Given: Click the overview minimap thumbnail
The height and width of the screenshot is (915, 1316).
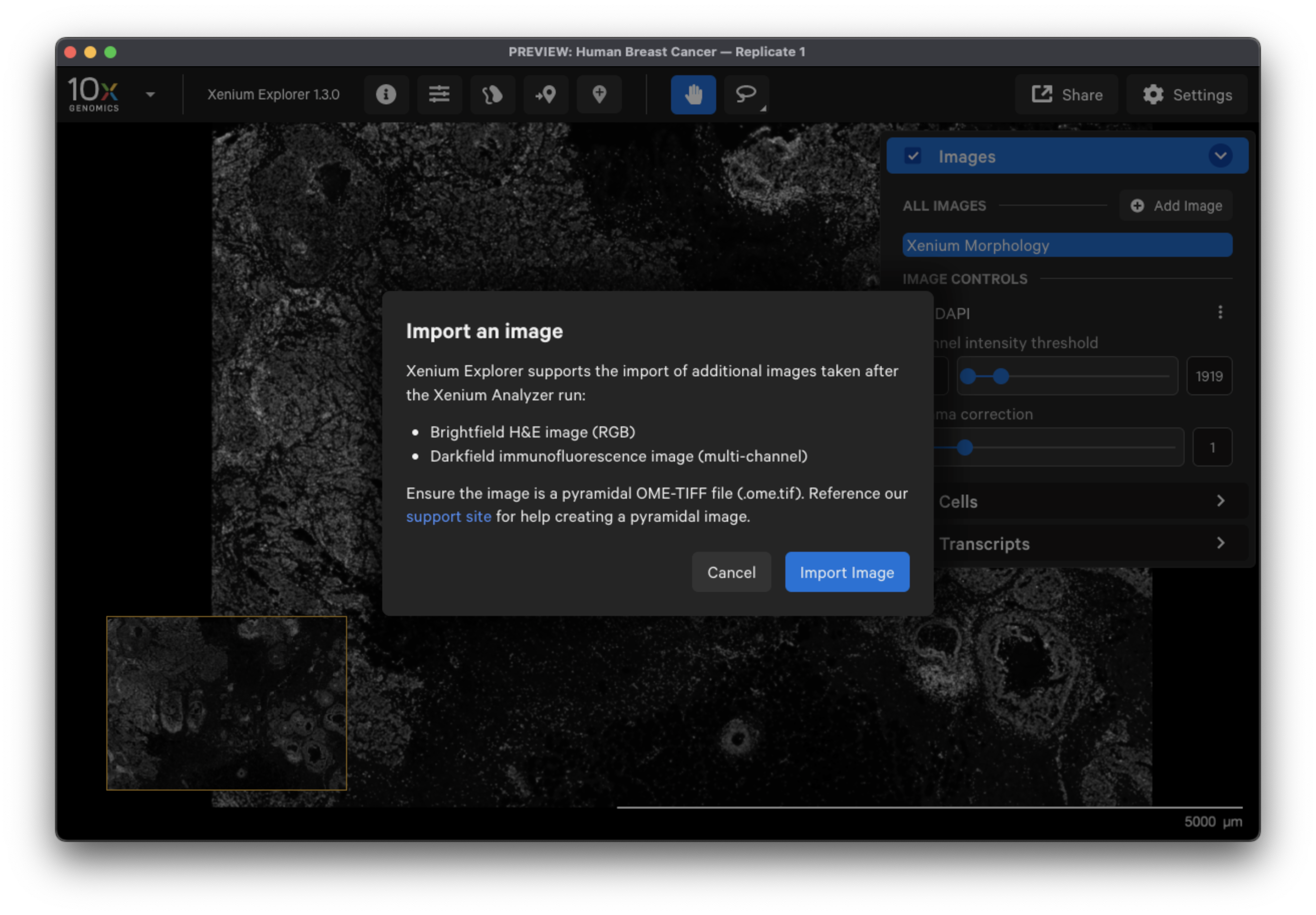Looking at the screenshot, I should click(226, 703).
